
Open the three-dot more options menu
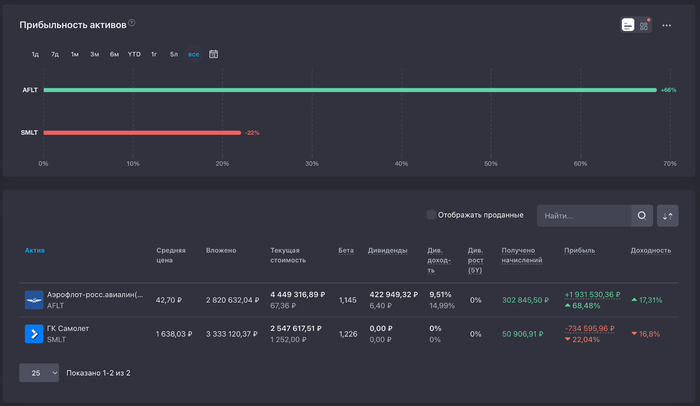pos(667,25)
